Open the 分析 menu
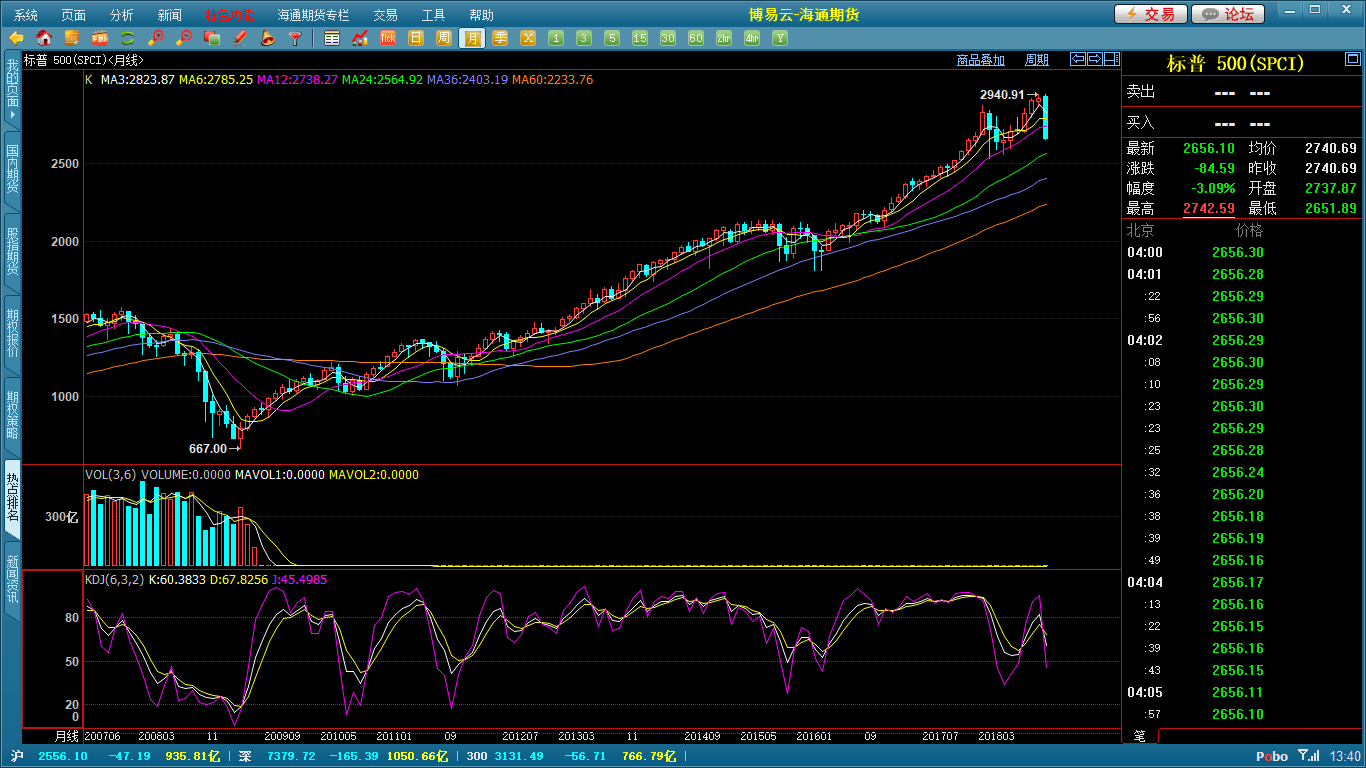Viewport: 1366px width, 768px height. click(x=121, y=15)
